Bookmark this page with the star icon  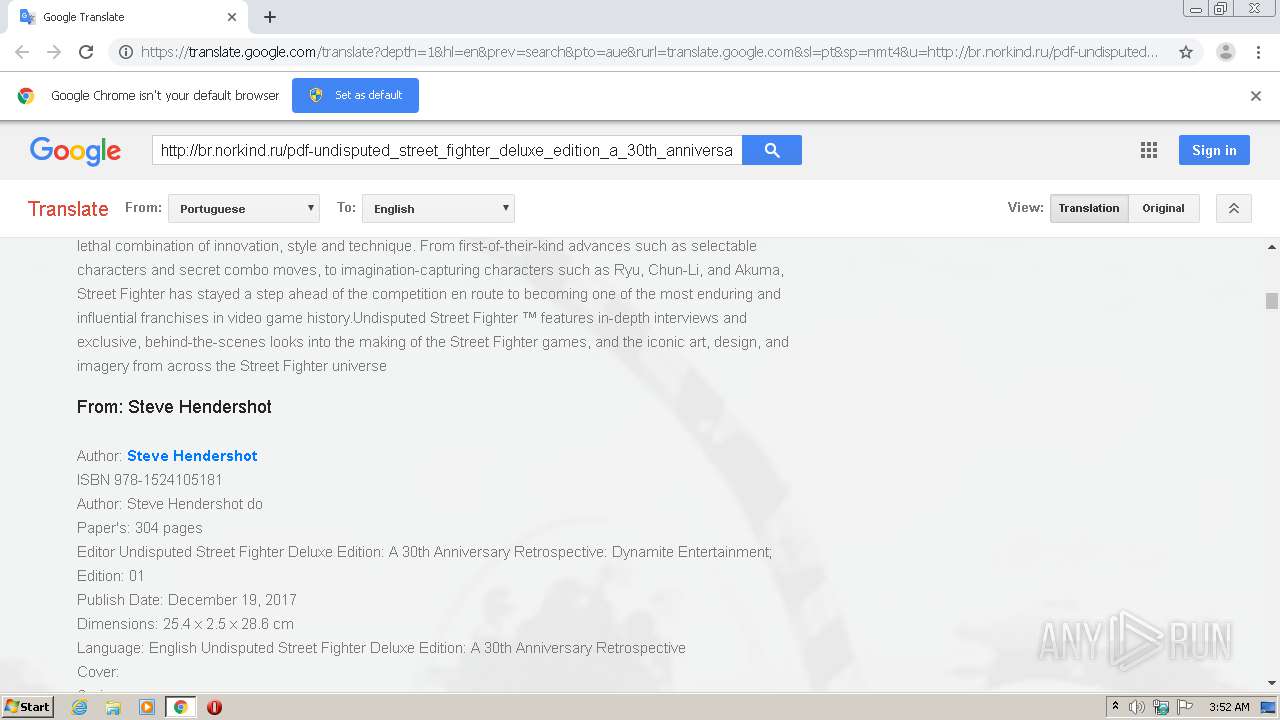[x=1186, y=52]
